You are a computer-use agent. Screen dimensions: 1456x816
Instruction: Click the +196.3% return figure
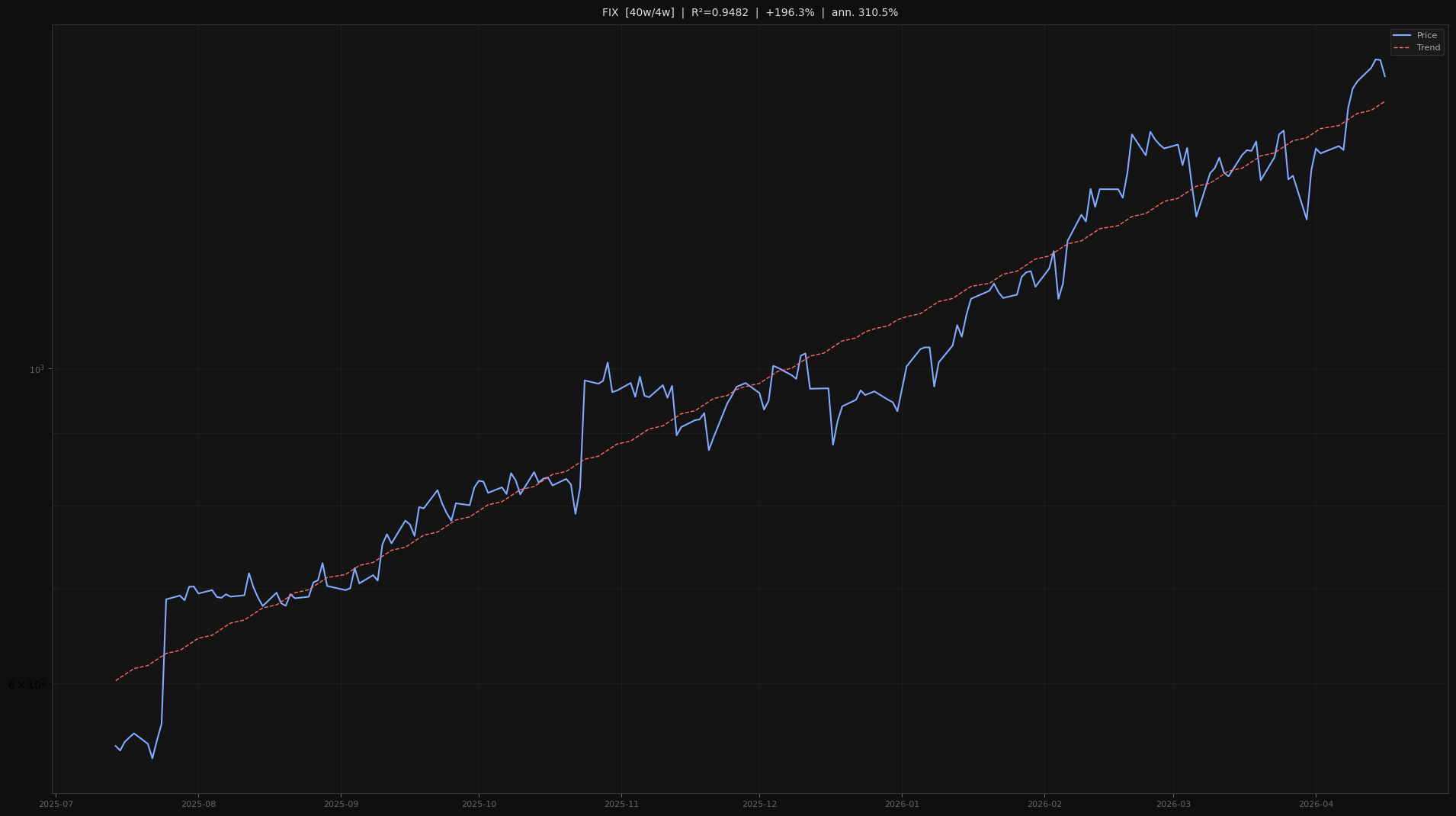790,12
